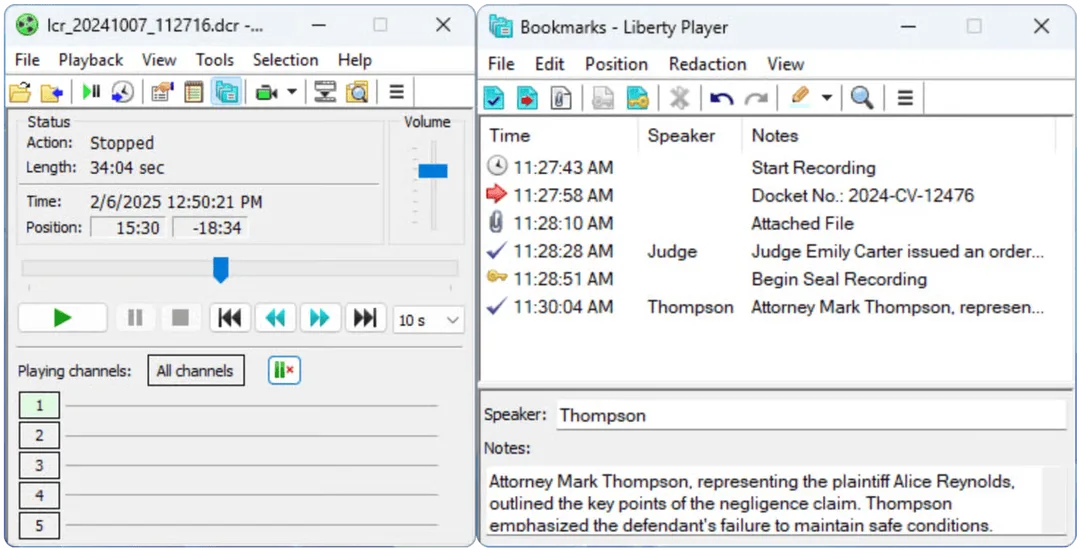Open the go-to-time clock icon

[123, 92]
